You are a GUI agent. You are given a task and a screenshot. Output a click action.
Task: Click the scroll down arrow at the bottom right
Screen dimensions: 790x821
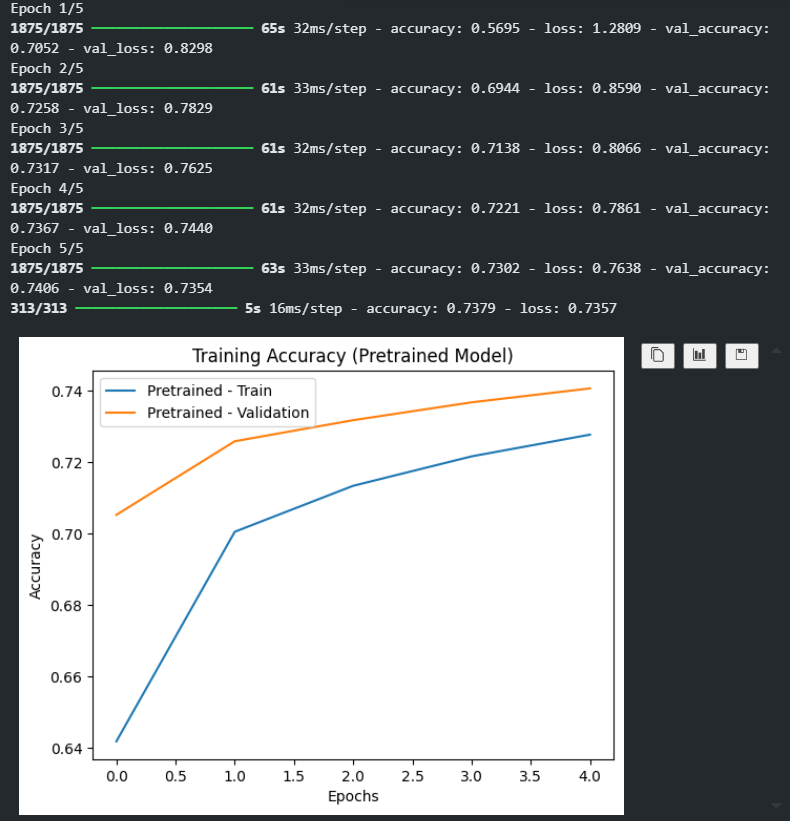[776, 806]
